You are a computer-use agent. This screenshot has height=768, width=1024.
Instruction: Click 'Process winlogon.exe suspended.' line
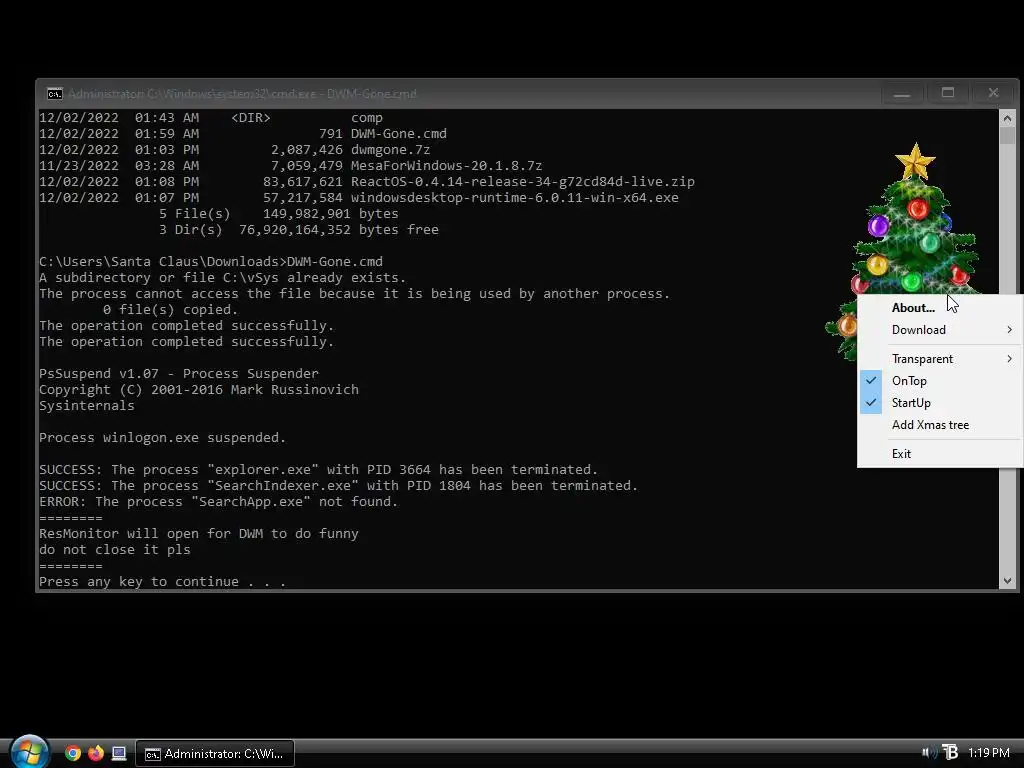pyautogui.click(x=162, y=438)
